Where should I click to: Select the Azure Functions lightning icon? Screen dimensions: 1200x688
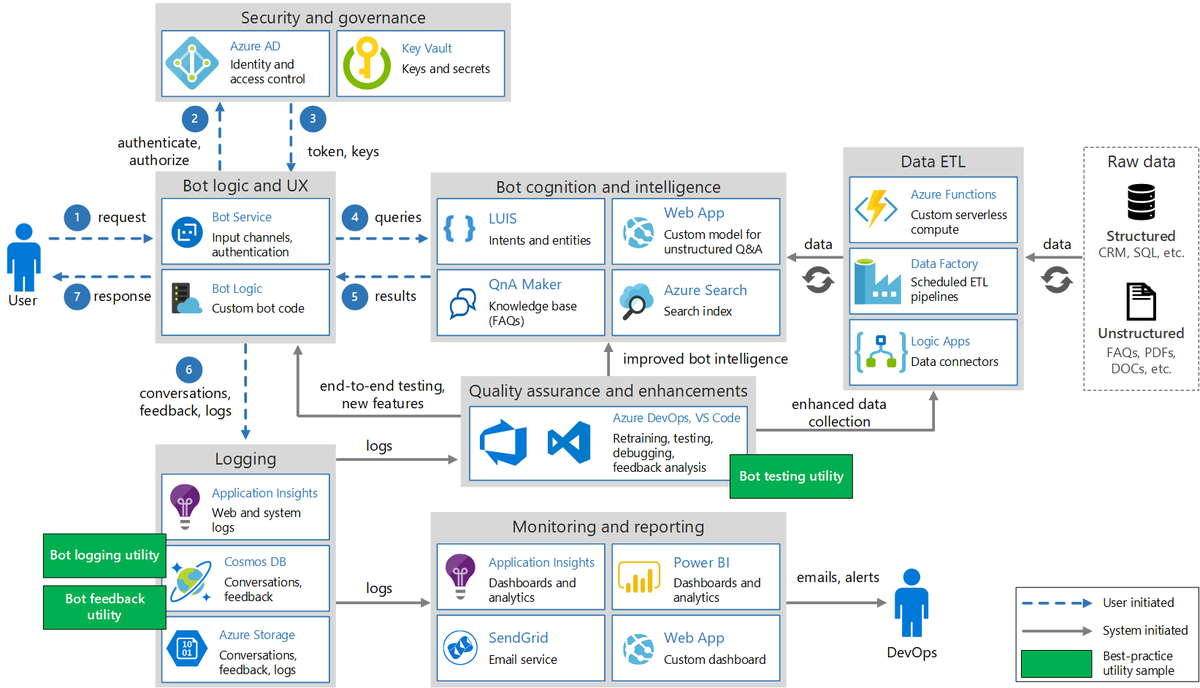(x=877, y=210)
